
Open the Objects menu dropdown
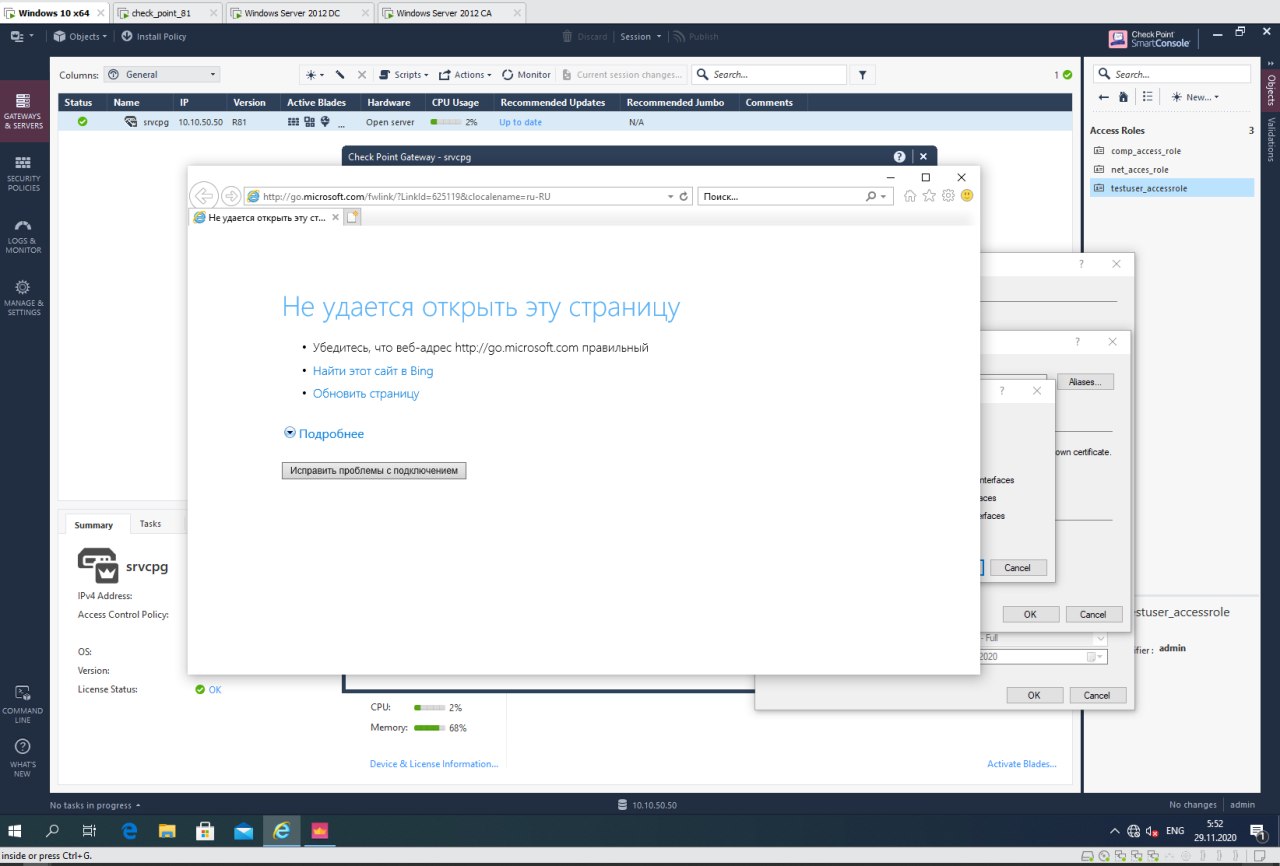coord(80,37)
